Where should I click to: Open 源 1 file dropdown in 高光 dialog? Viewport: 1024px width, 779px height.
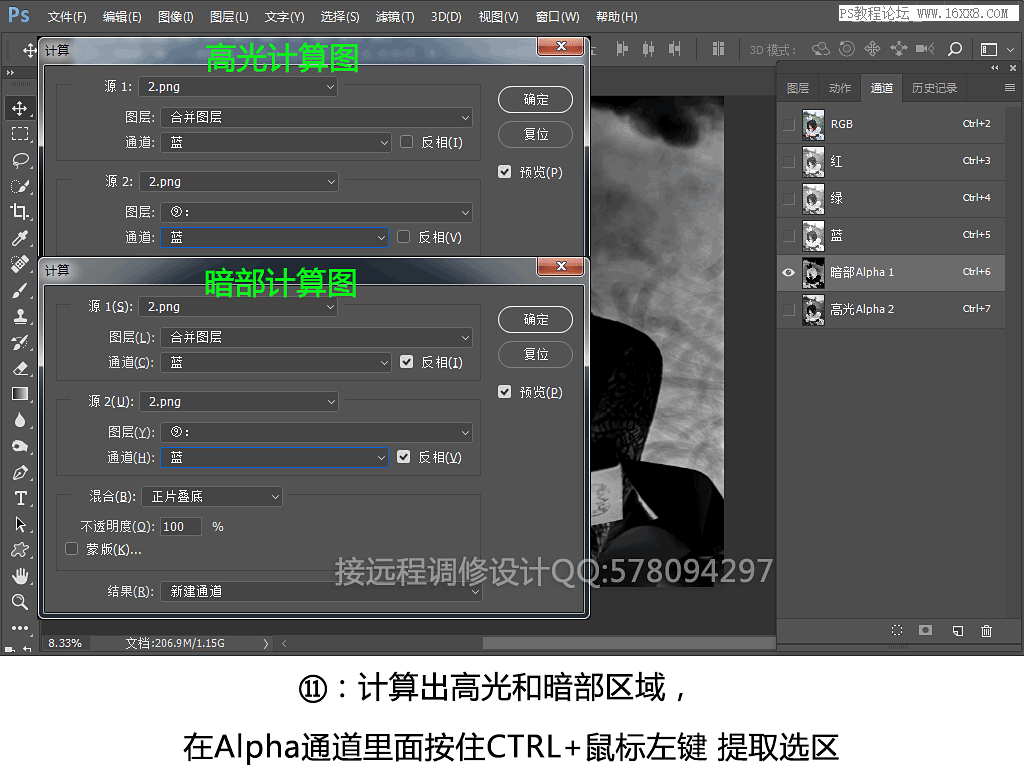coord(238,87)
